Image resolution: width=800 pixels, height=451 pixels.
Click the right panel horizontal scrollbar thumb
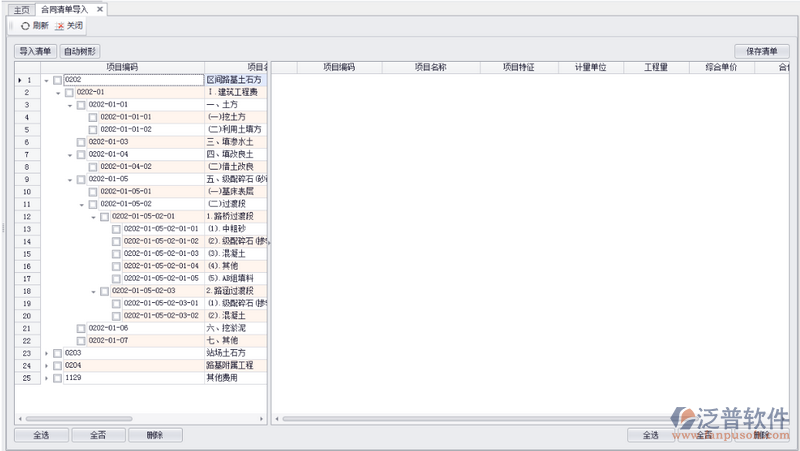(x=480, y=419)
